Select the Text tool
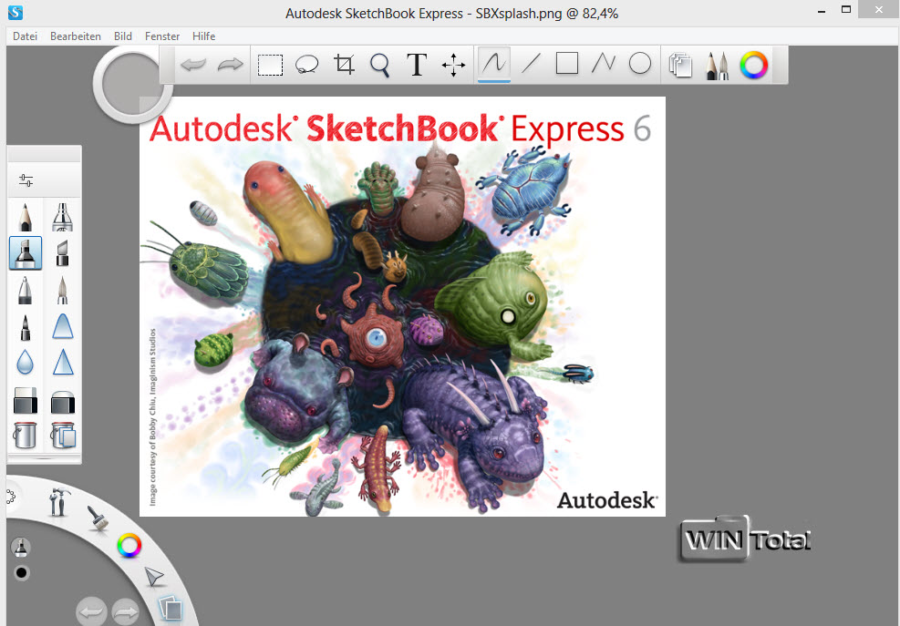Viewport: 900px width, 626px height. [x=417, y=65]
